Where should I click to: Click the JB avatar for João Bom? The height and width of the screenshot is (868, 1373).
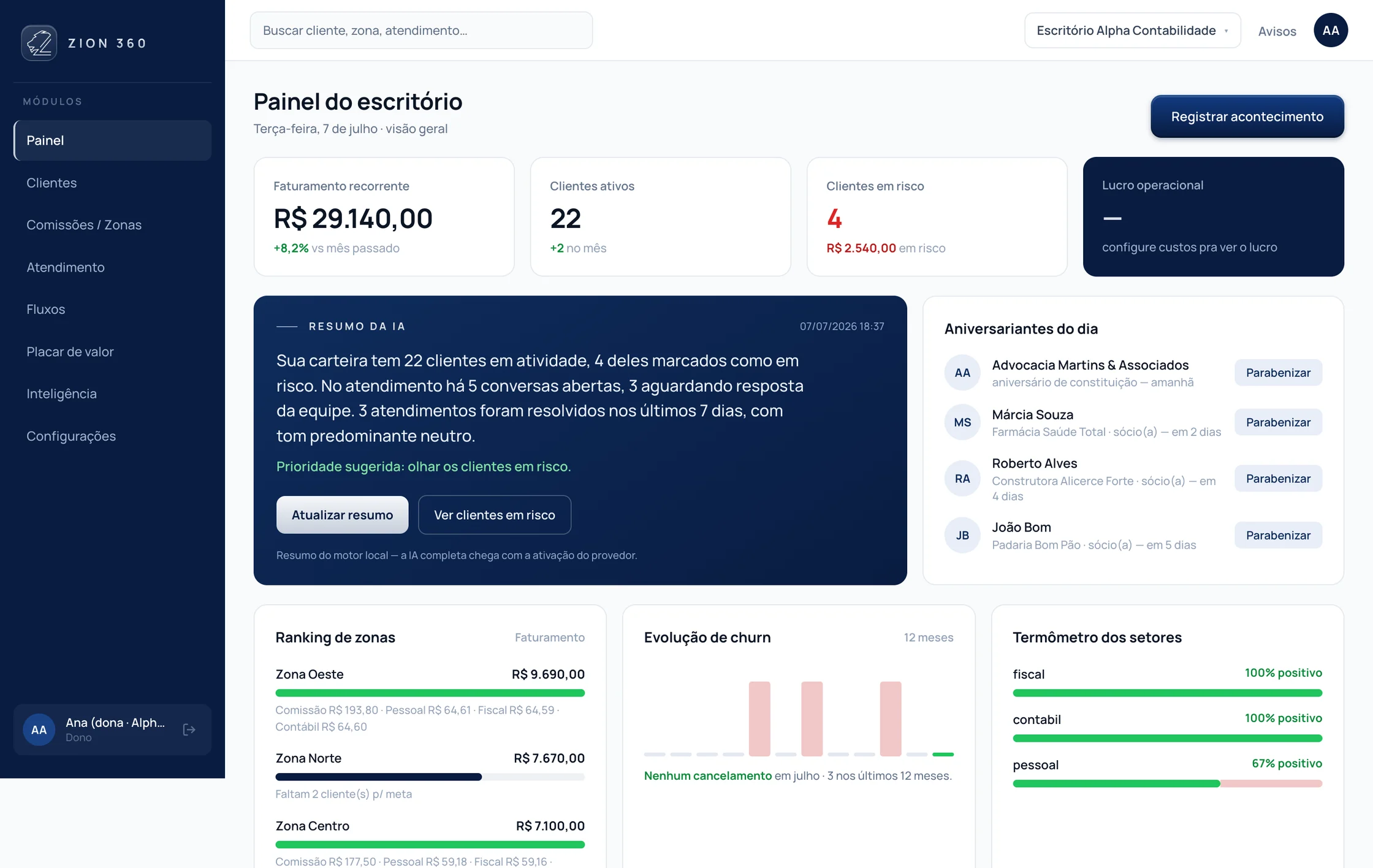[962, 535]
